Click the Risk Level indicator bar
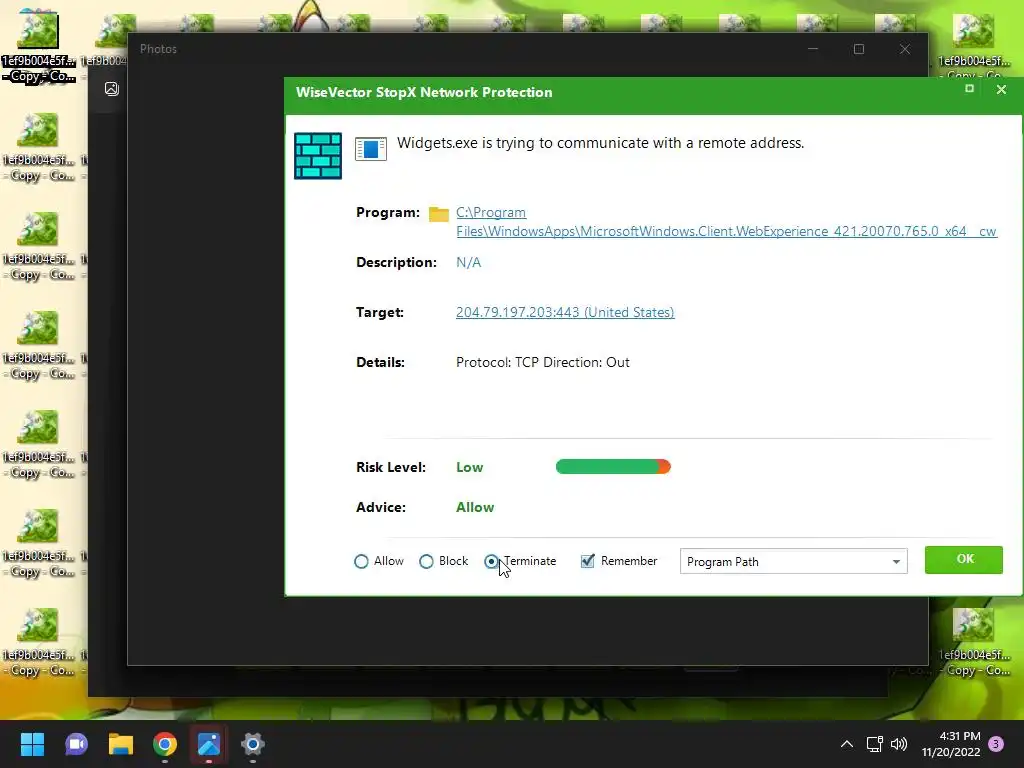Image resolution: width=1024 pixels, height=768 pixels. pos(613,467)
